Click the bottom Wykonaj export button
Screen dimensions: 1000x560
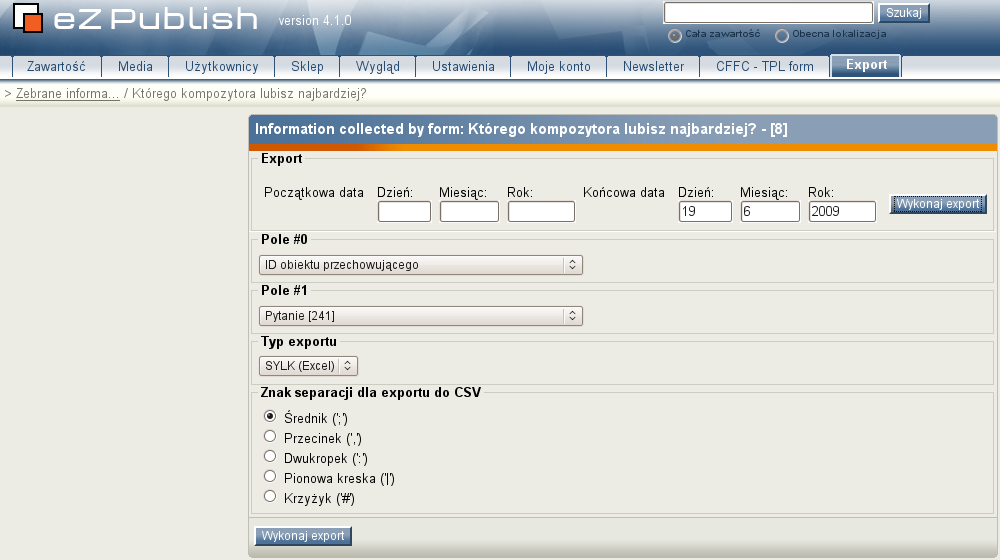[303, 536]
